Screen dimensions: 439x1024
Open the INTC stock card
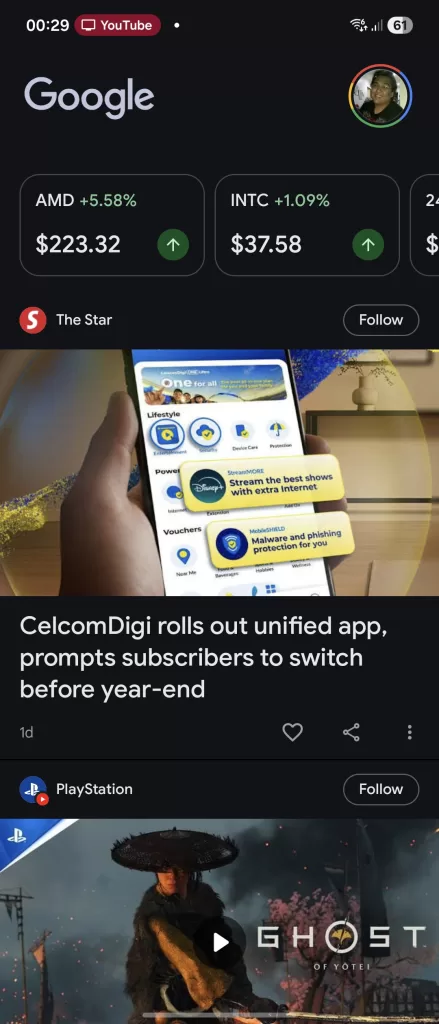pyautogui.click(x=307, y=225)
